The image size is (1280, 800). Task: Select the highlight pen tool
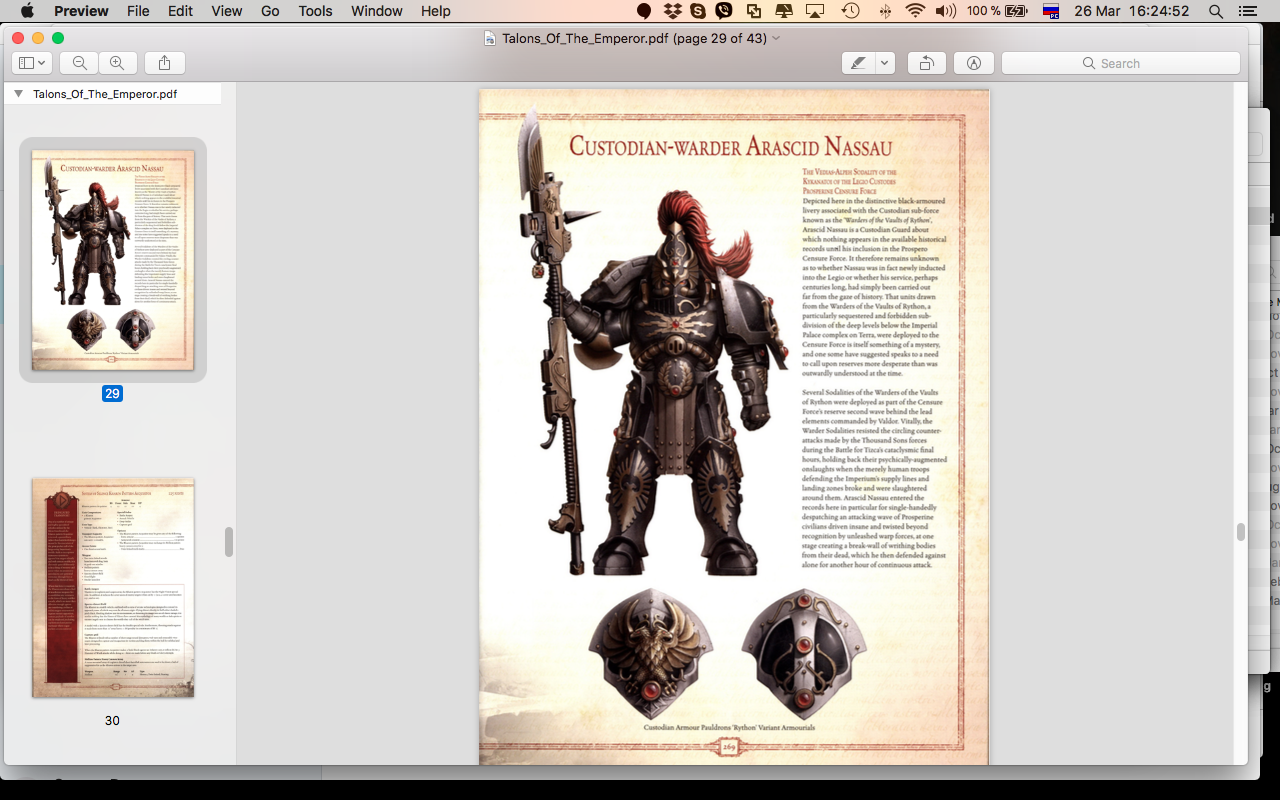858,63
